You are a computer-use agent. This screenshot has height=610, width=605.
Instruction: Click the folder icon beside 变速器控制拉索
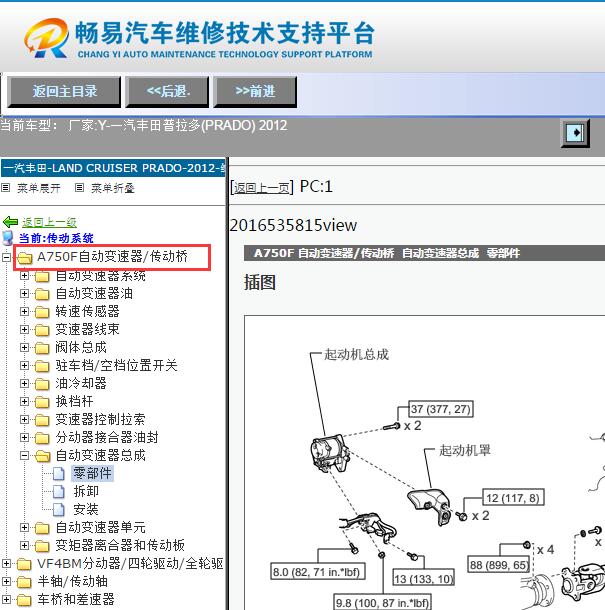click(42, 420)
